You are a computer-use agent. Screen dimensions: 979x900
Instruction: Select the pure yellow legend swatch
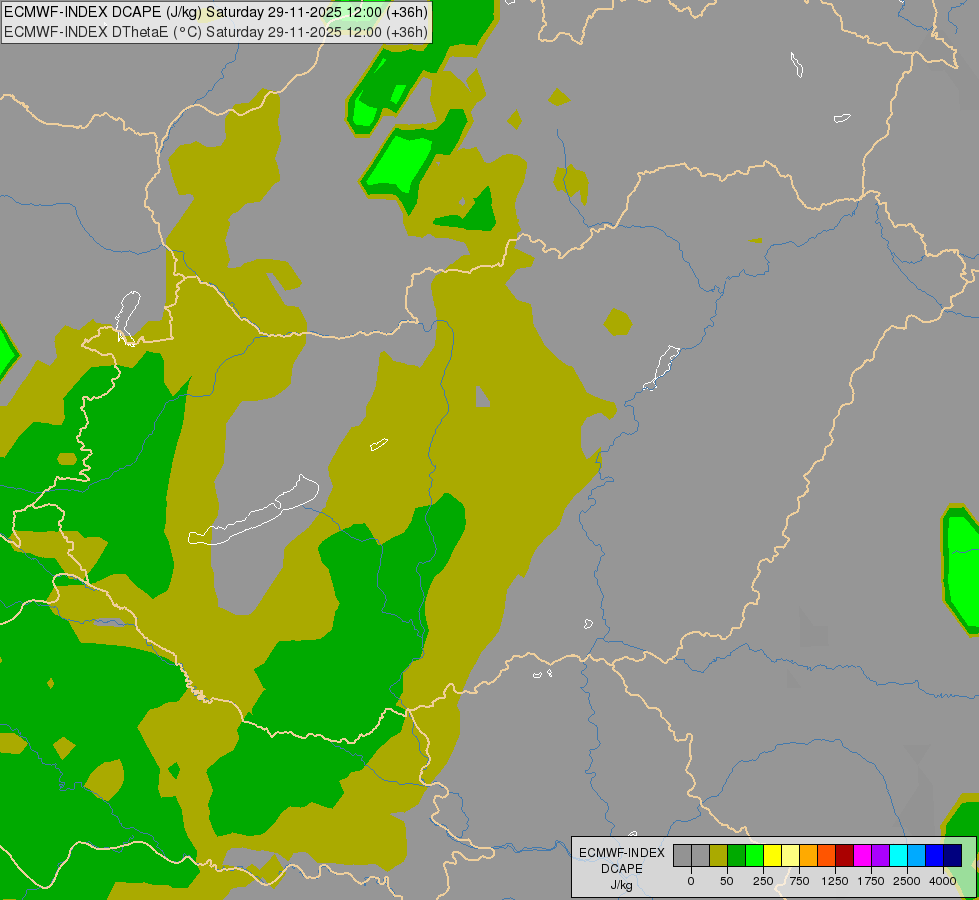(x=773, y=856)
